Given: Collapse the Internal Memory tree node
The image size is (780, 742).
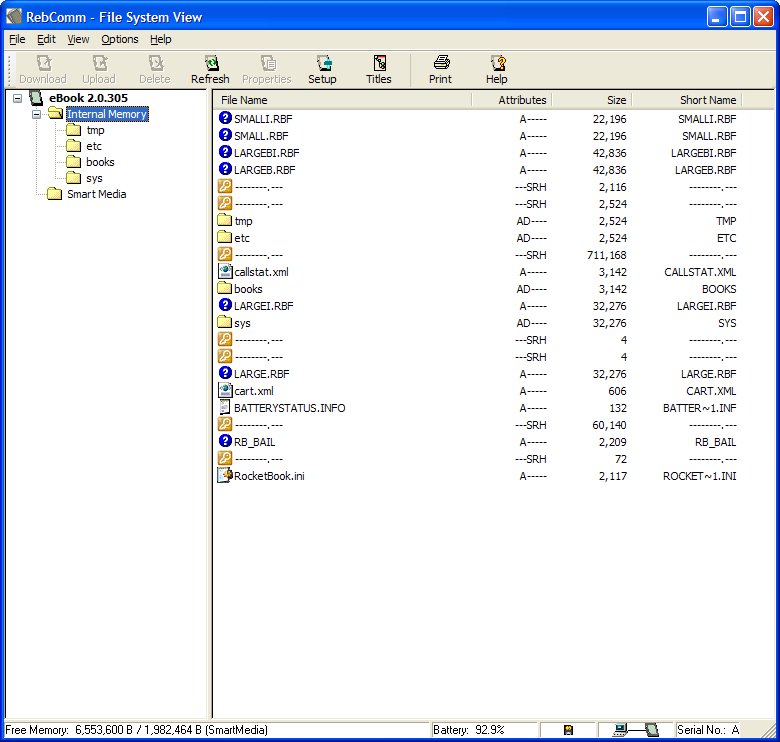Looking at the screenshot, I should point(36,114).
